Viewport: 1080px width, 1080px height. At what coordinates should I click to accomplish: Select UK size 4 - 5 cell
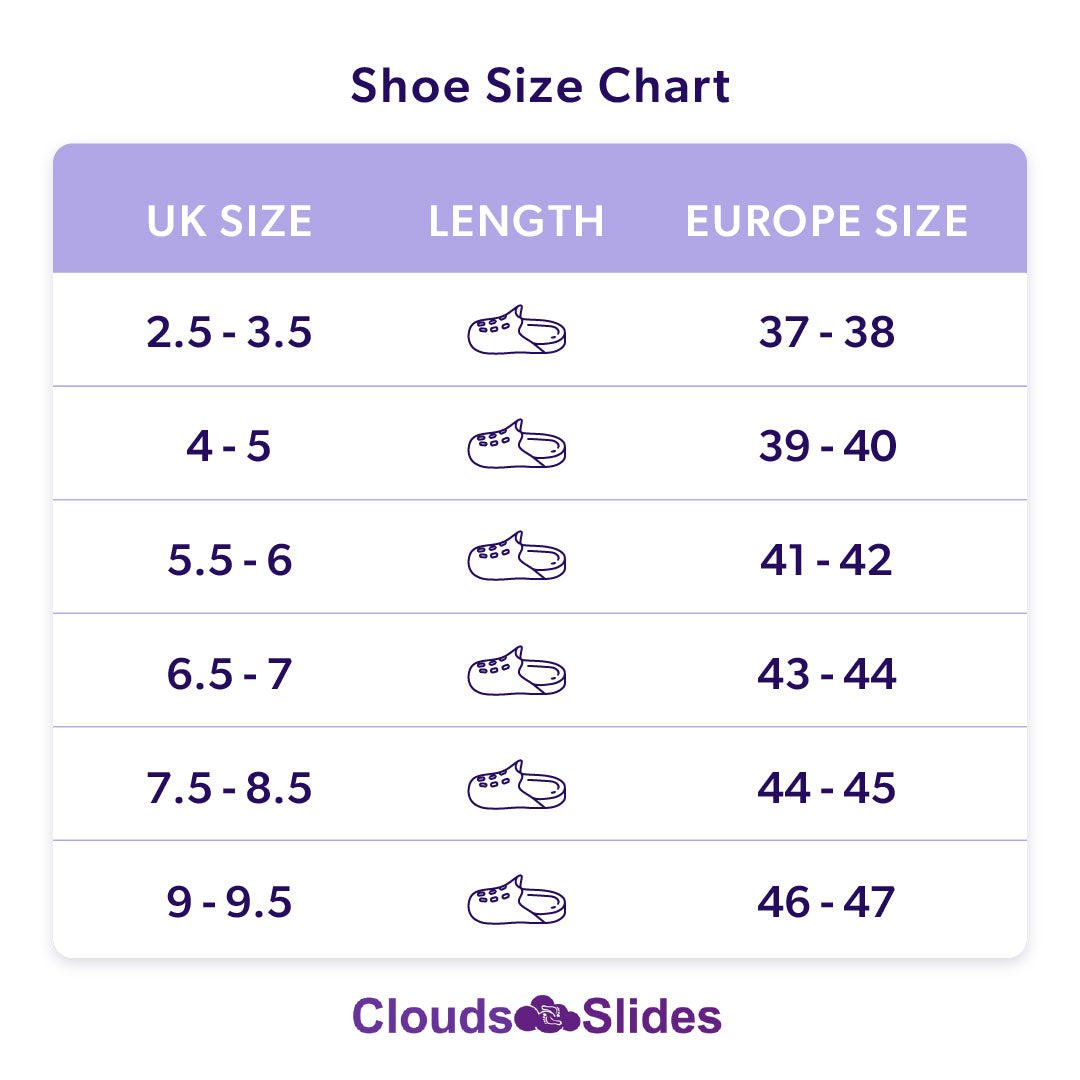tap(229, 446)
